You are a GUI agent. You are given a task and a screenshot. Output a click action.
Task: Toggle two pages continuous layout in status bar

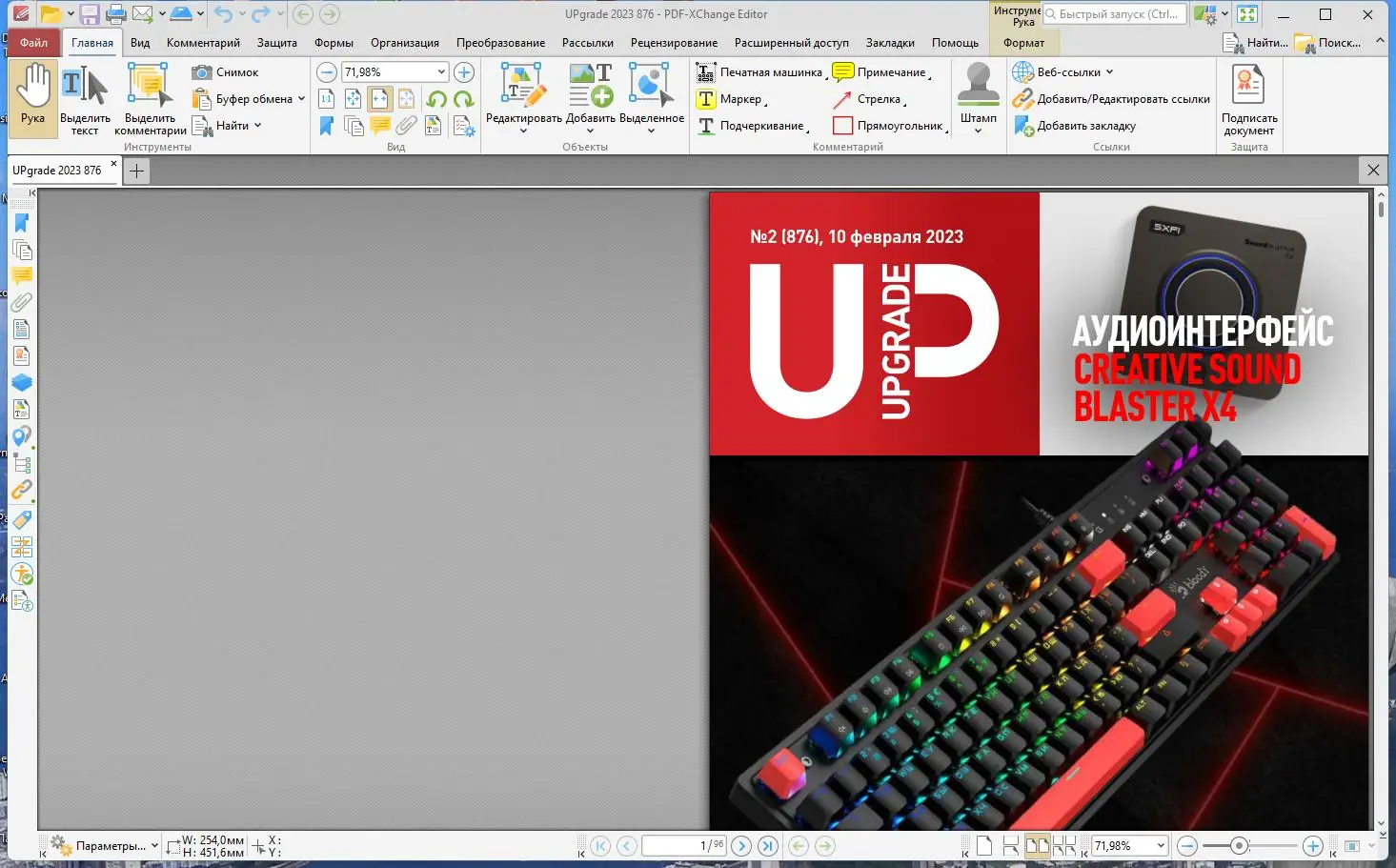pos(1064,845)
